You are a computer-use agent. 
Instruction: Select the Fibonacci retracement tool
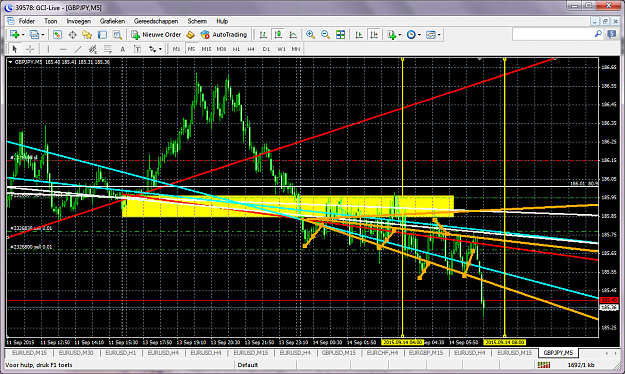[108, 49]
